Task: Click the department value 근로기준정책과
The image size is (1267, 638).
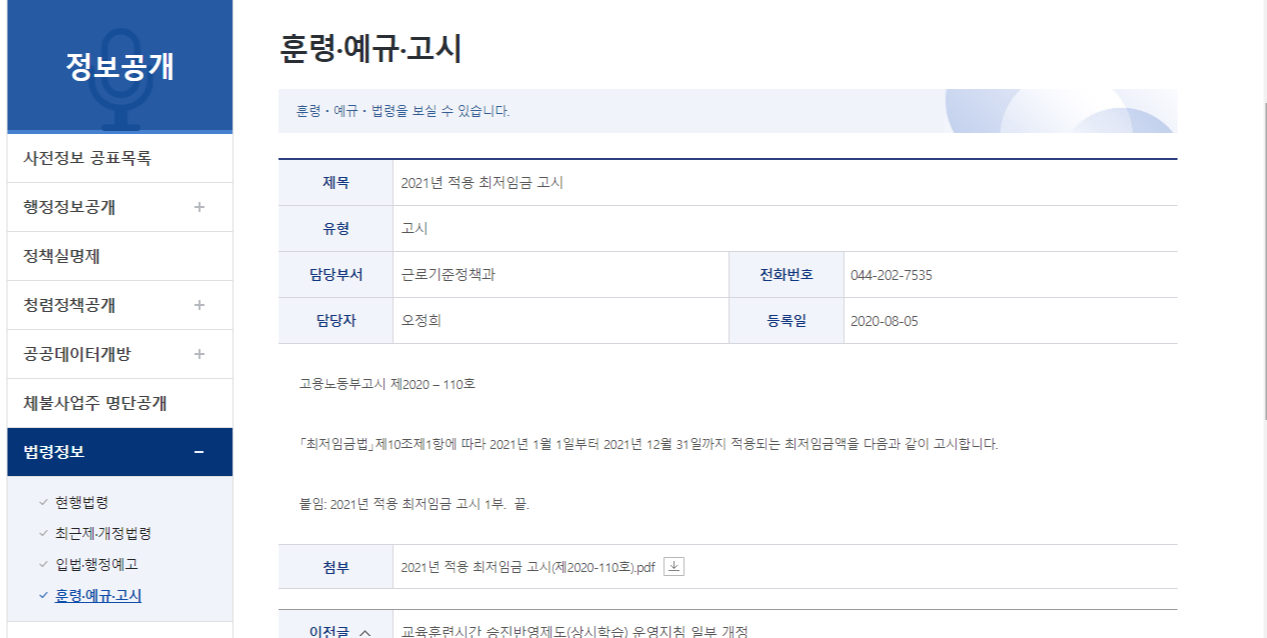Action: click(448, 275)
